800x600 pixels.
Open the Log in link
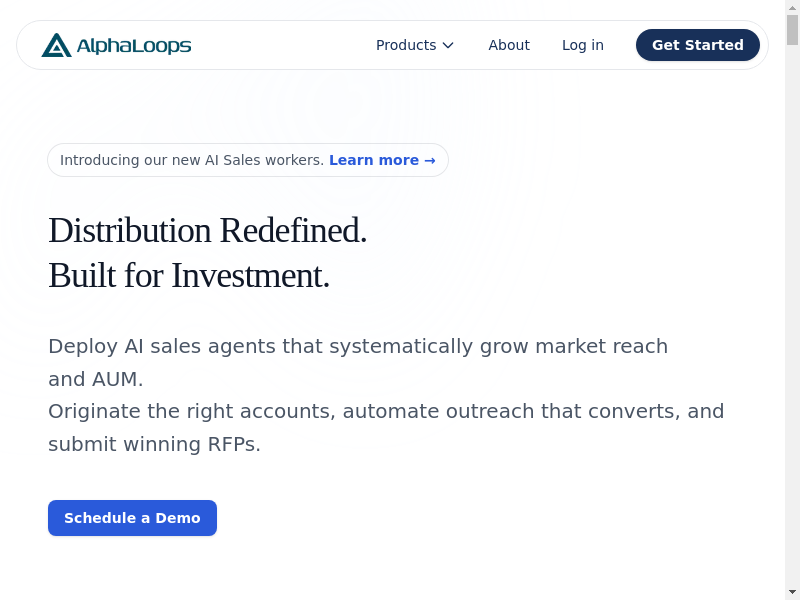(x=583, y=45)
